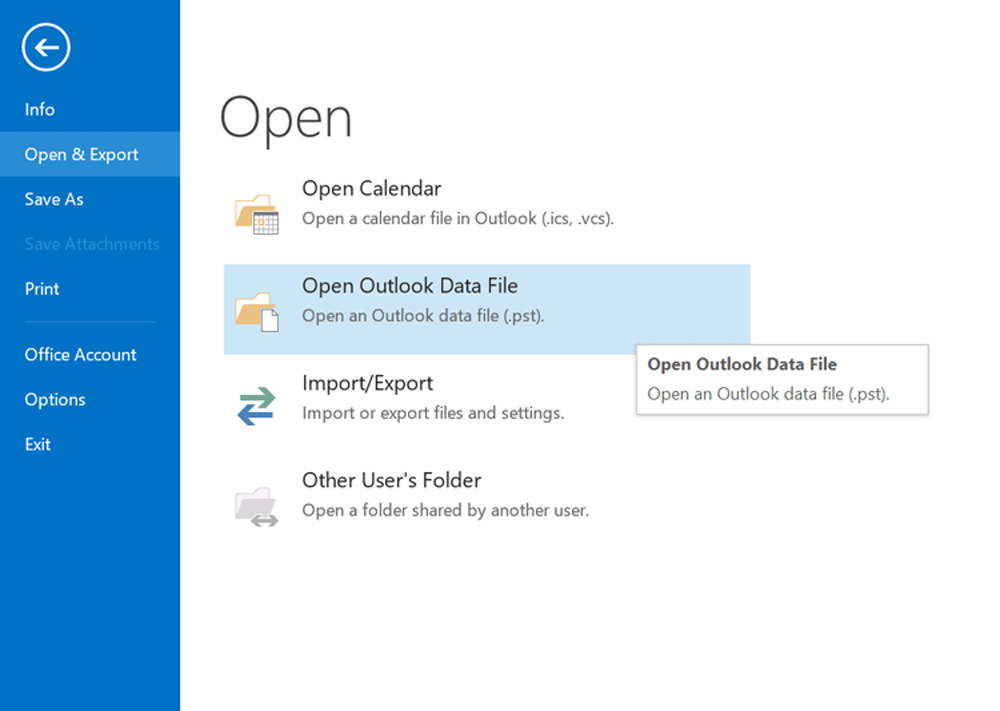Click the Import/Export arrows icon
The width and height of the screenshot is (1000, 711).
256,406
